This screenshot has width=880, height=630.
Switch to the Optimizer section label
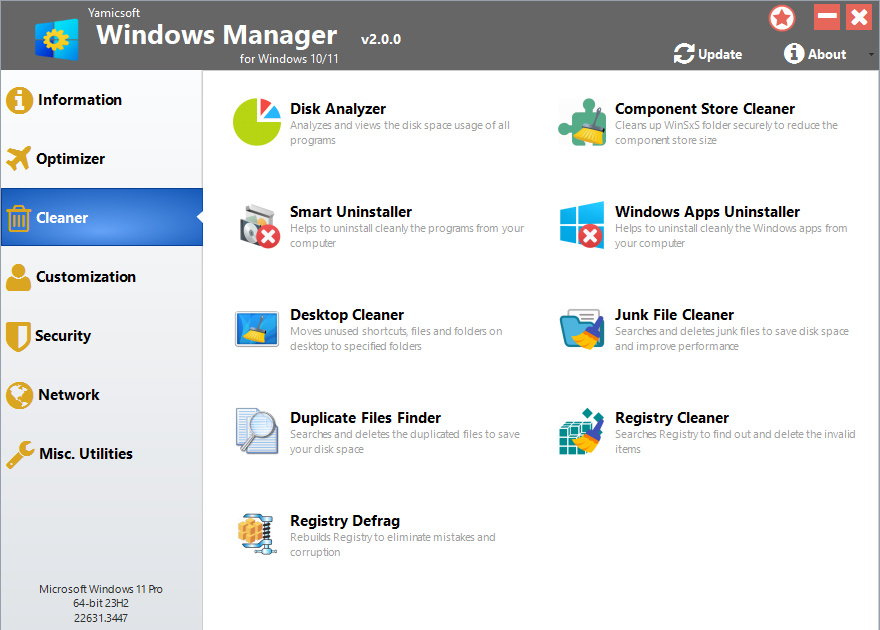pos(70,159)
